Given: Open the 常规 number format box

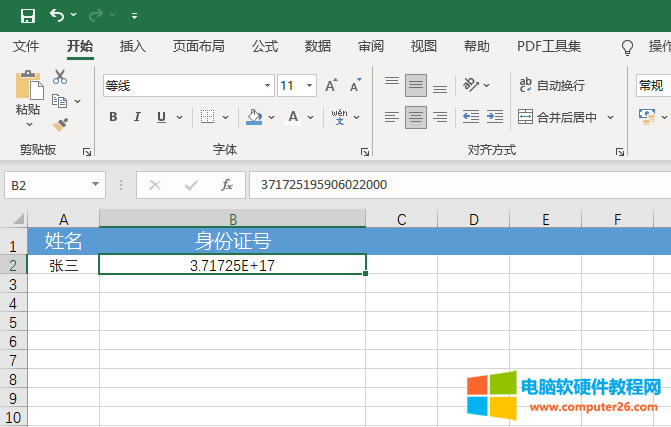Looking at the screenshot, I should [653, 86].
